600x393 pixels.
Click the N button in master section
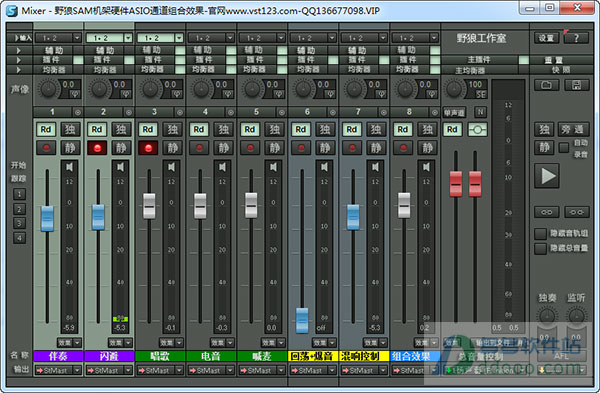[x=480, y=112]
